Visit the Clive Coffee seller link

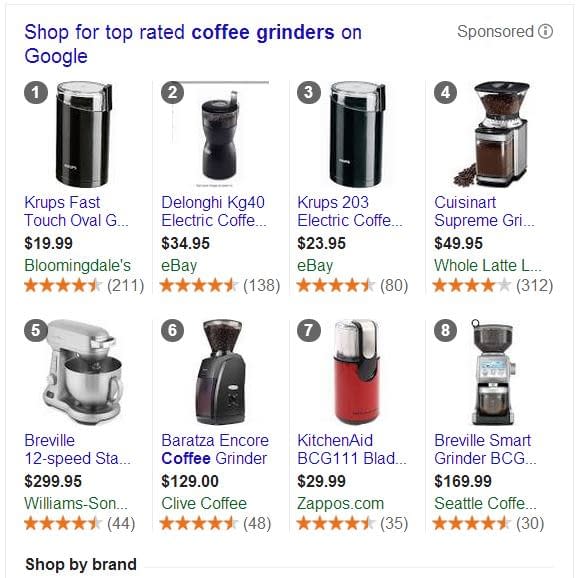click(x=204, y=503)
